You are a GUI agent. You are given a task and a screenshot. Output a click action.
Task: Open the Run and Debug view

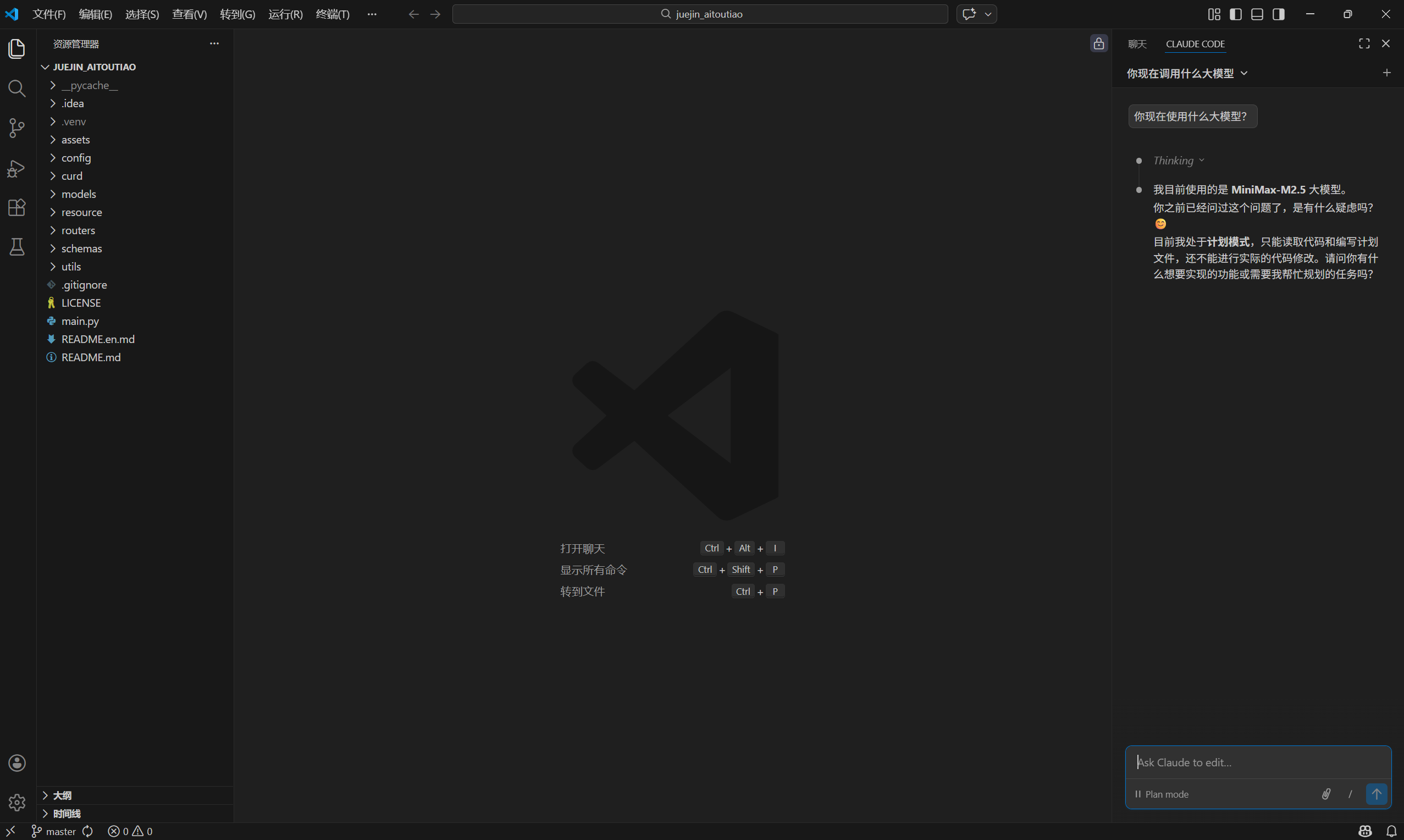[17, 168]
